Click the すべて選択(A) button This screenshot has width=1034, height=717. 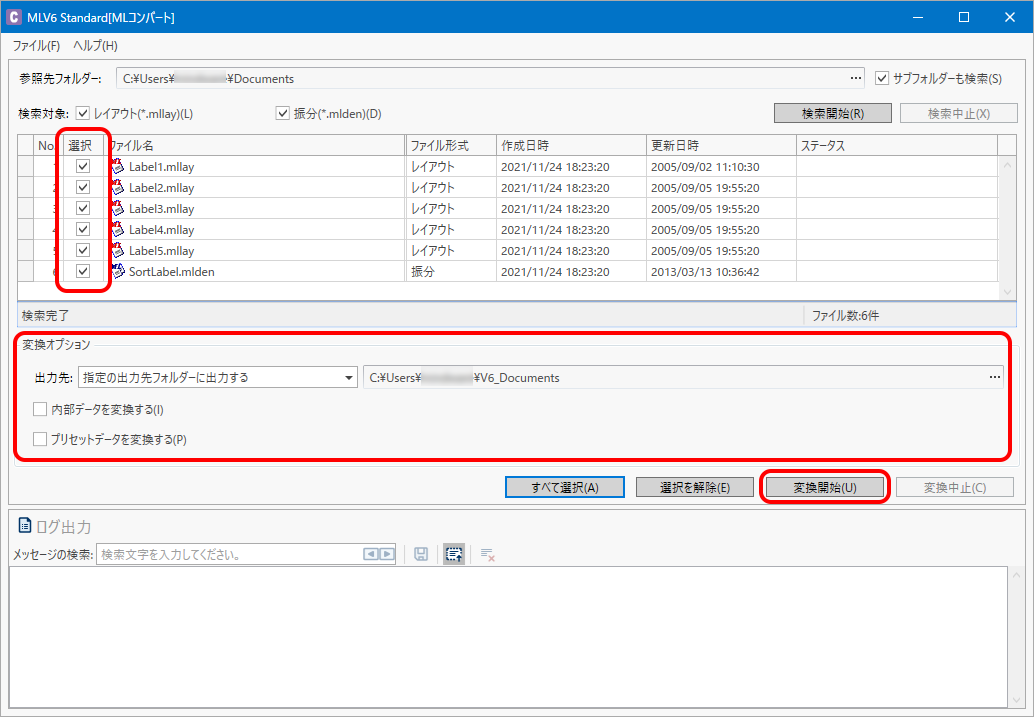tap(564, 487)
